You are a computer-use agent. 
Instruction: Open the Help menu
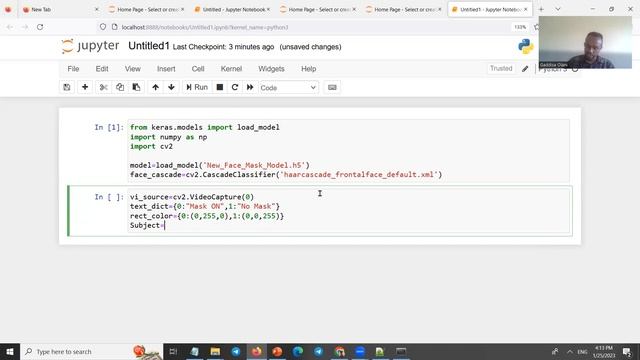coord(309,69)
